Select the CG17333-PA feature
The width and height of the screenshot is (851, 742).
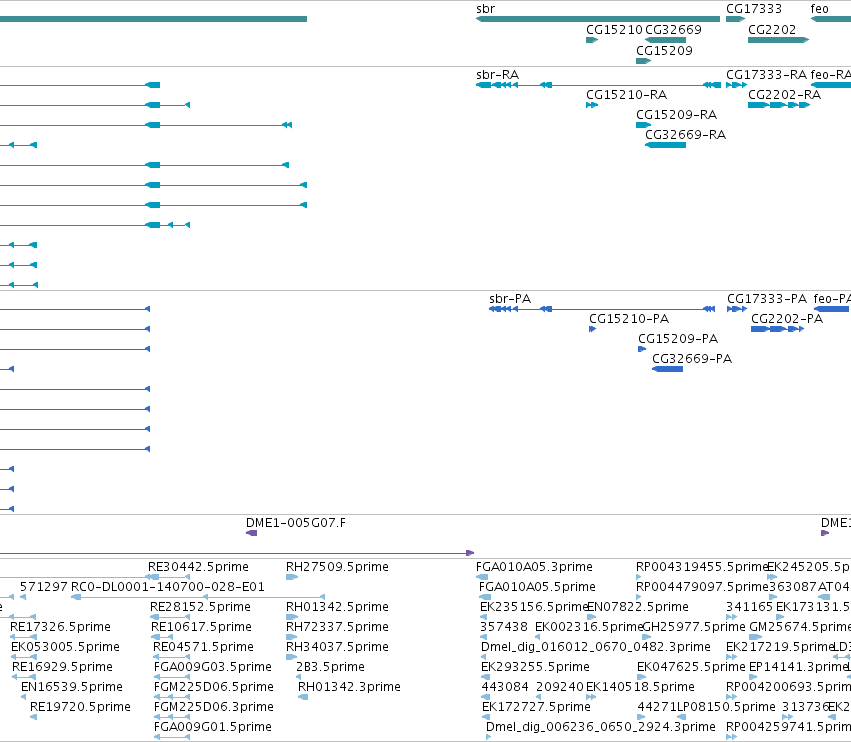coord(737,309)
